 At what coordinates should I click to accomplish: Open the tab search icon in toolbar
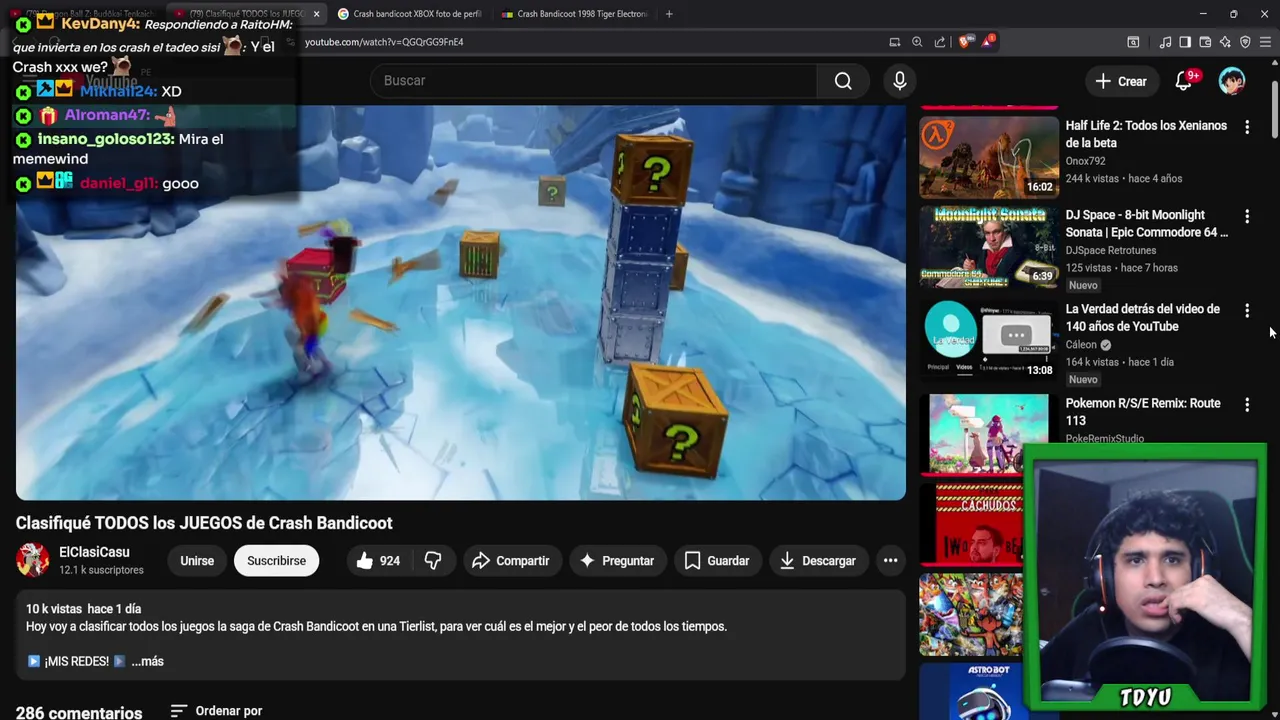point(1133,42)
